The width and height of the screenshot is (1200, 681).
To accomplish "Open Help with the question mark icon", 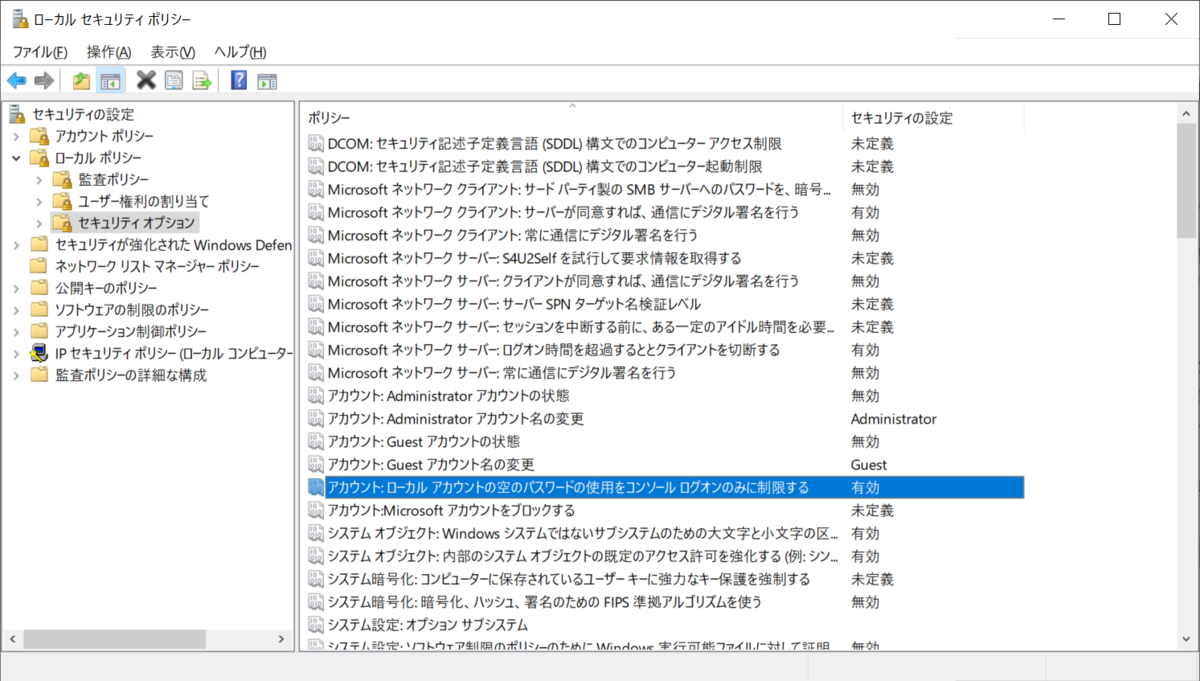I will click(239, 81).
